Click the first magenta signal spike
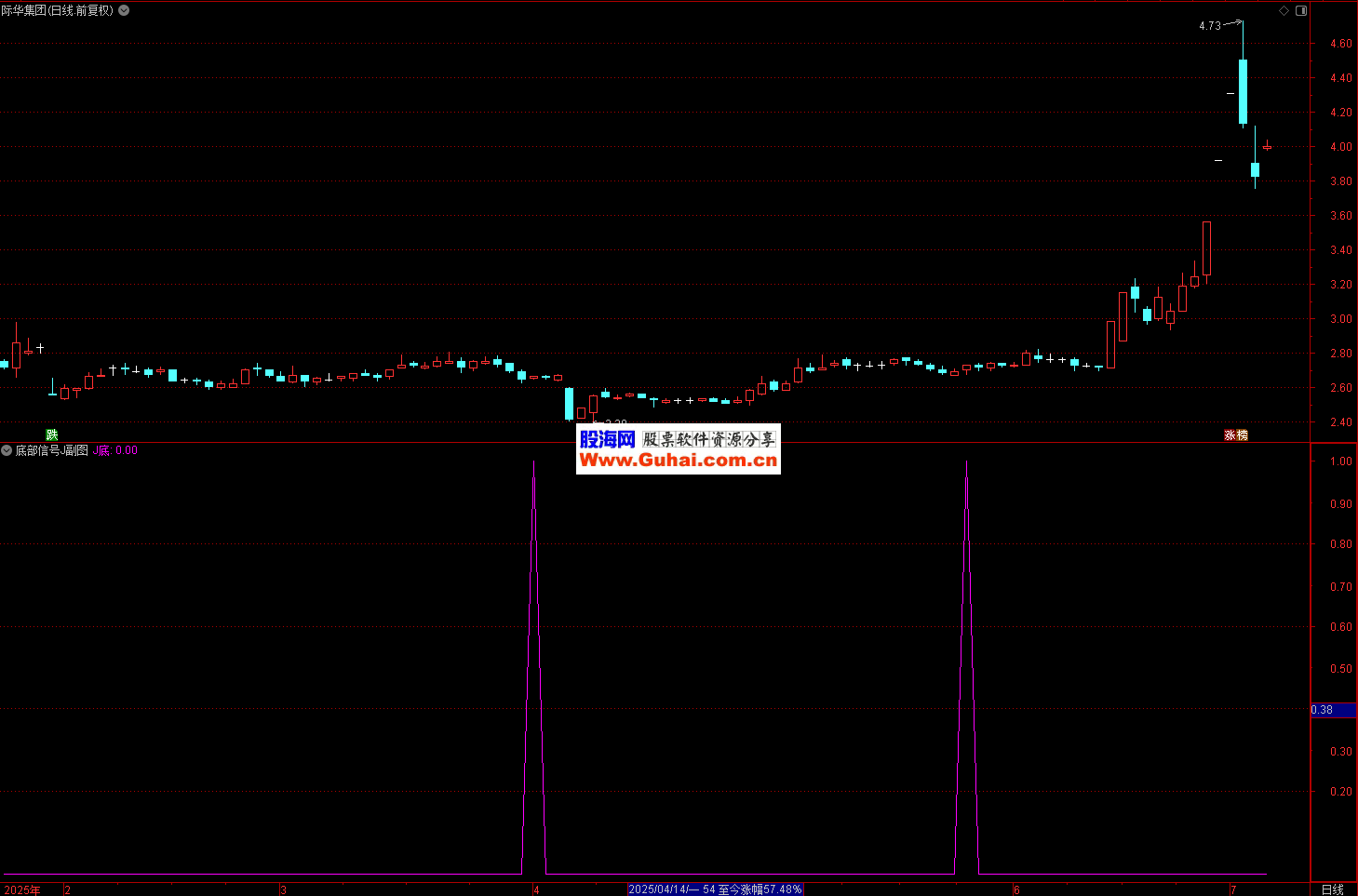 [533, 668]
